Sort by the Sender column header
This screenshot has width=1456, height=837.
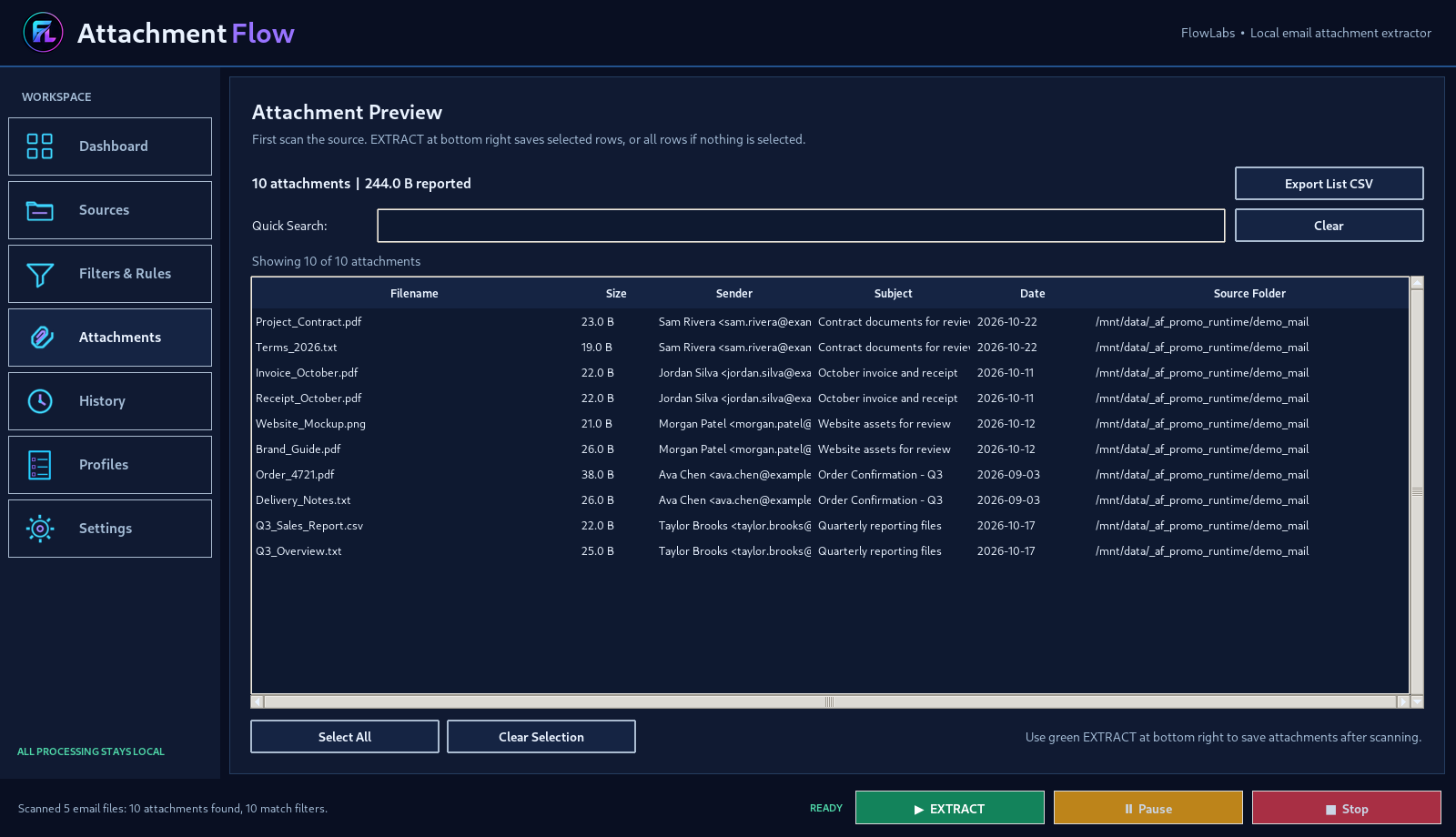(x=734, y=294)
